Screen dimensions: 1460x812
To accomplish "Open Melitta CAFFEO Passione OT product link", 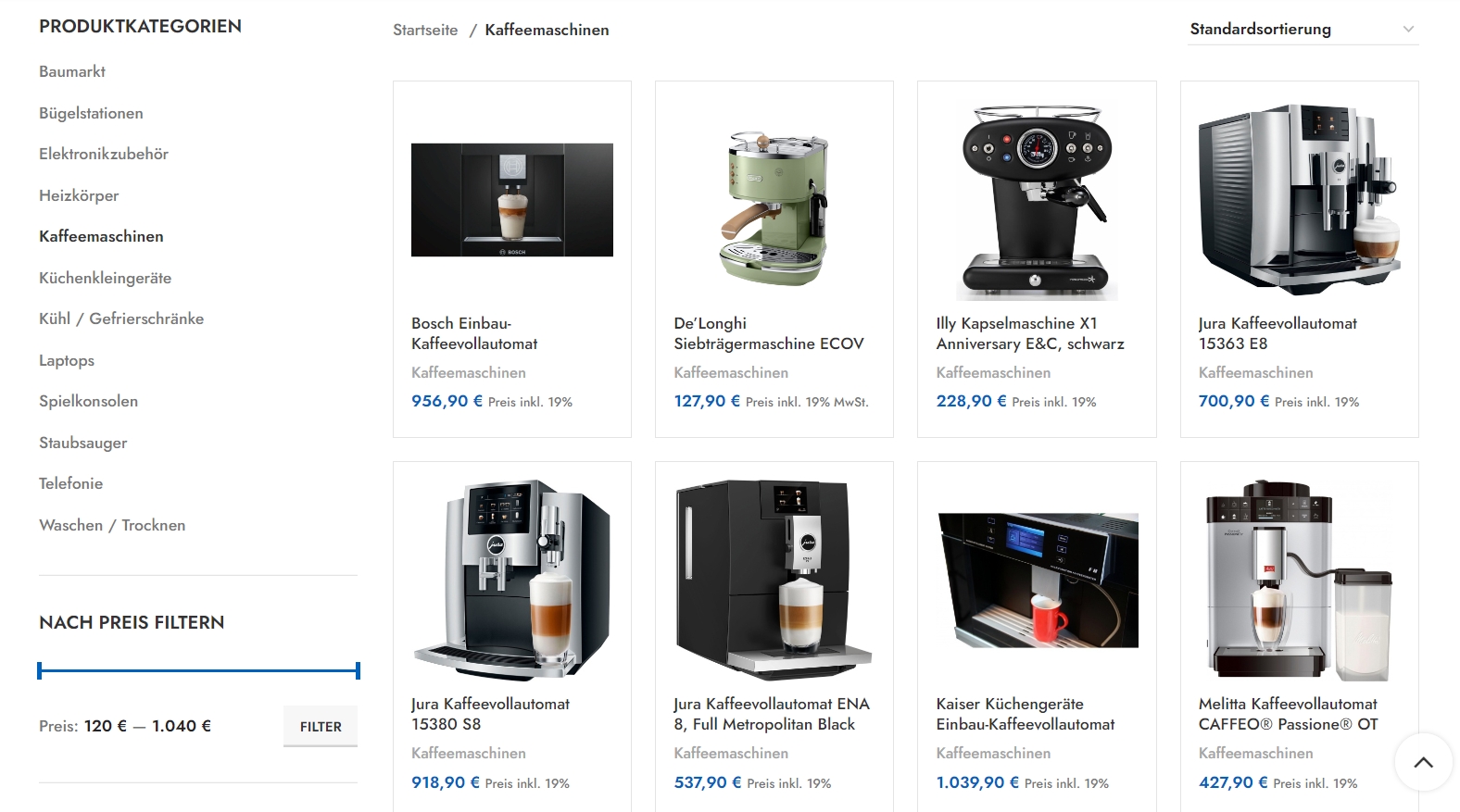I will [1289, 714].
